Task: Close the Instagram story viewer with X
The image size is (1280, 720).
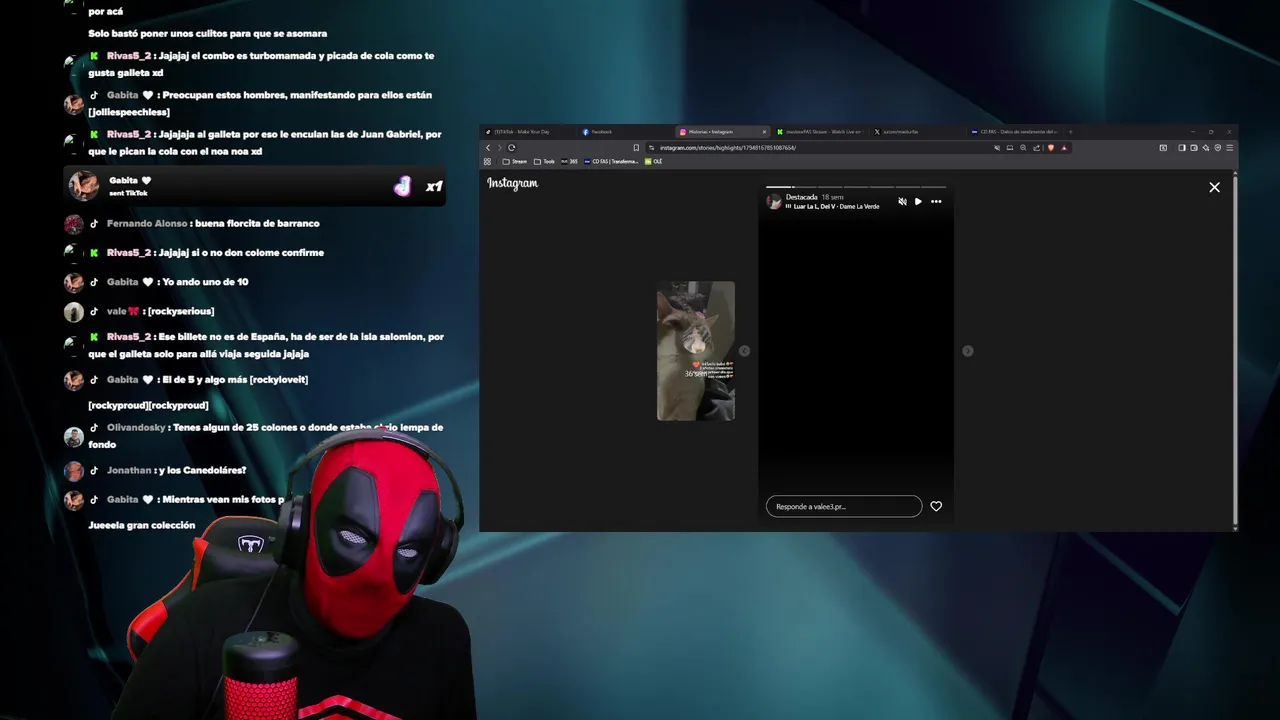Action: pos(1214,187)
